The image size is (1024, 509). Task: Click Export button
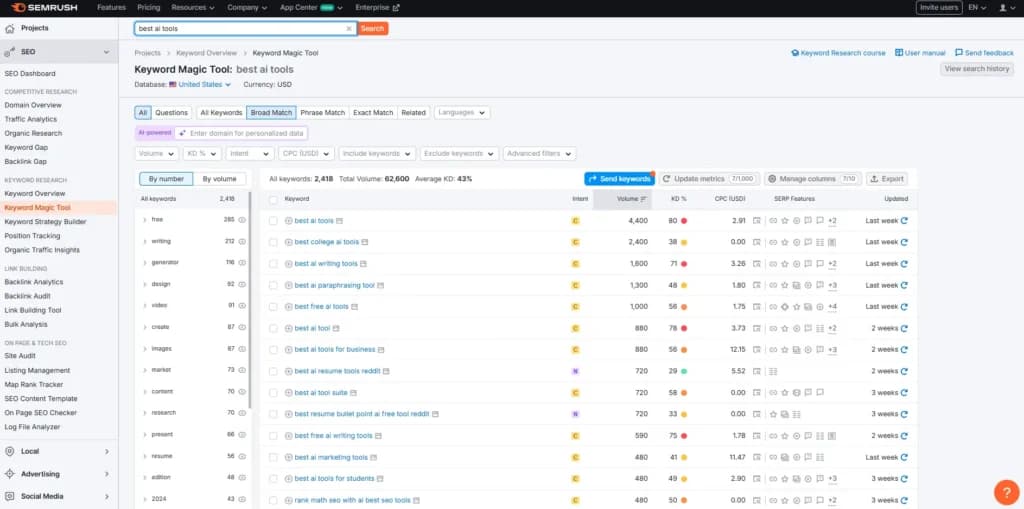tap(887, 179)
